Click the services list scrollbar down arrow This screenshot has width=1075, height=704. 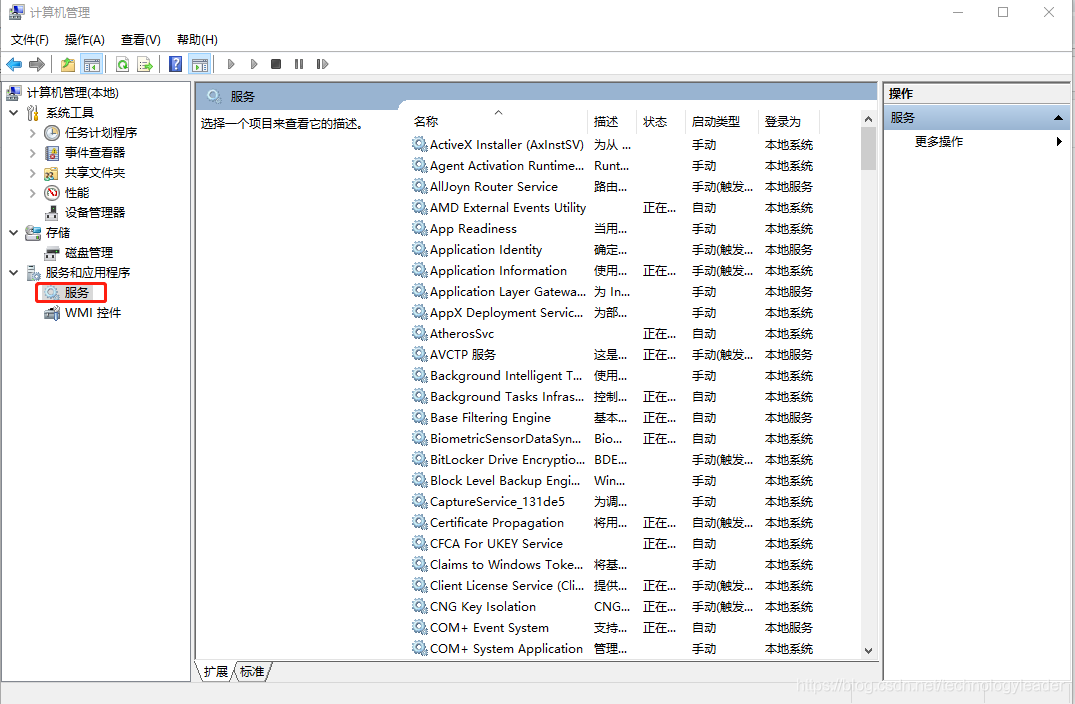(x=868, y=651)
